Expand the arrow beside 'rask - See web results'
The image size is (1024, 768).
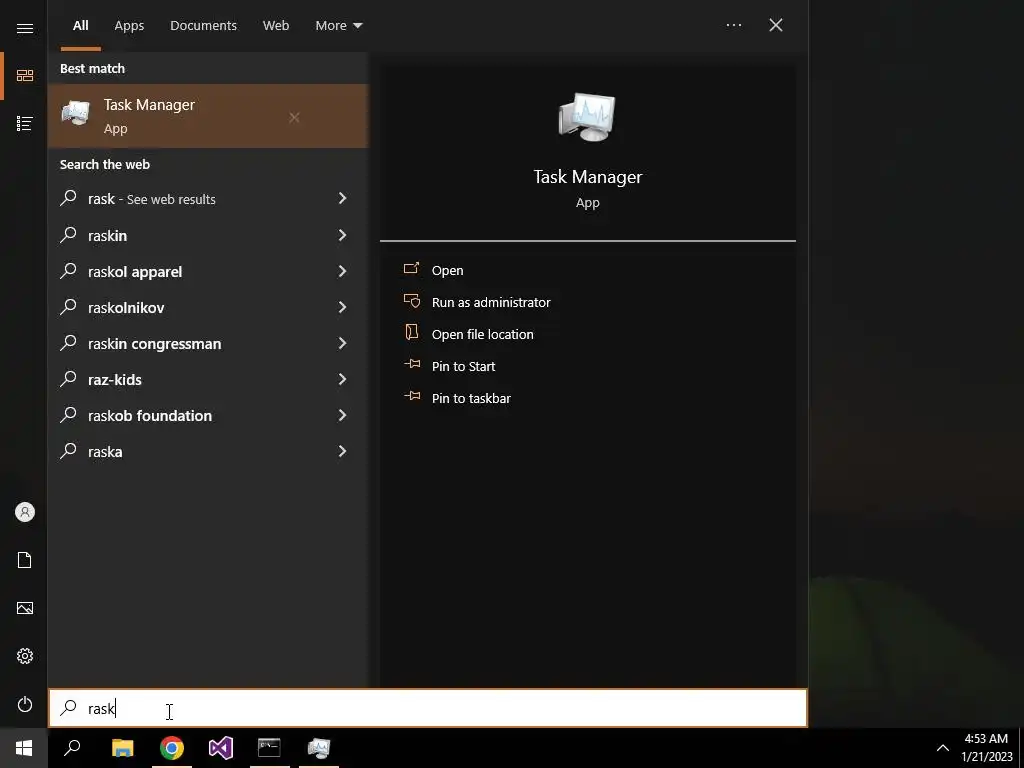click(x=342, y=198)
